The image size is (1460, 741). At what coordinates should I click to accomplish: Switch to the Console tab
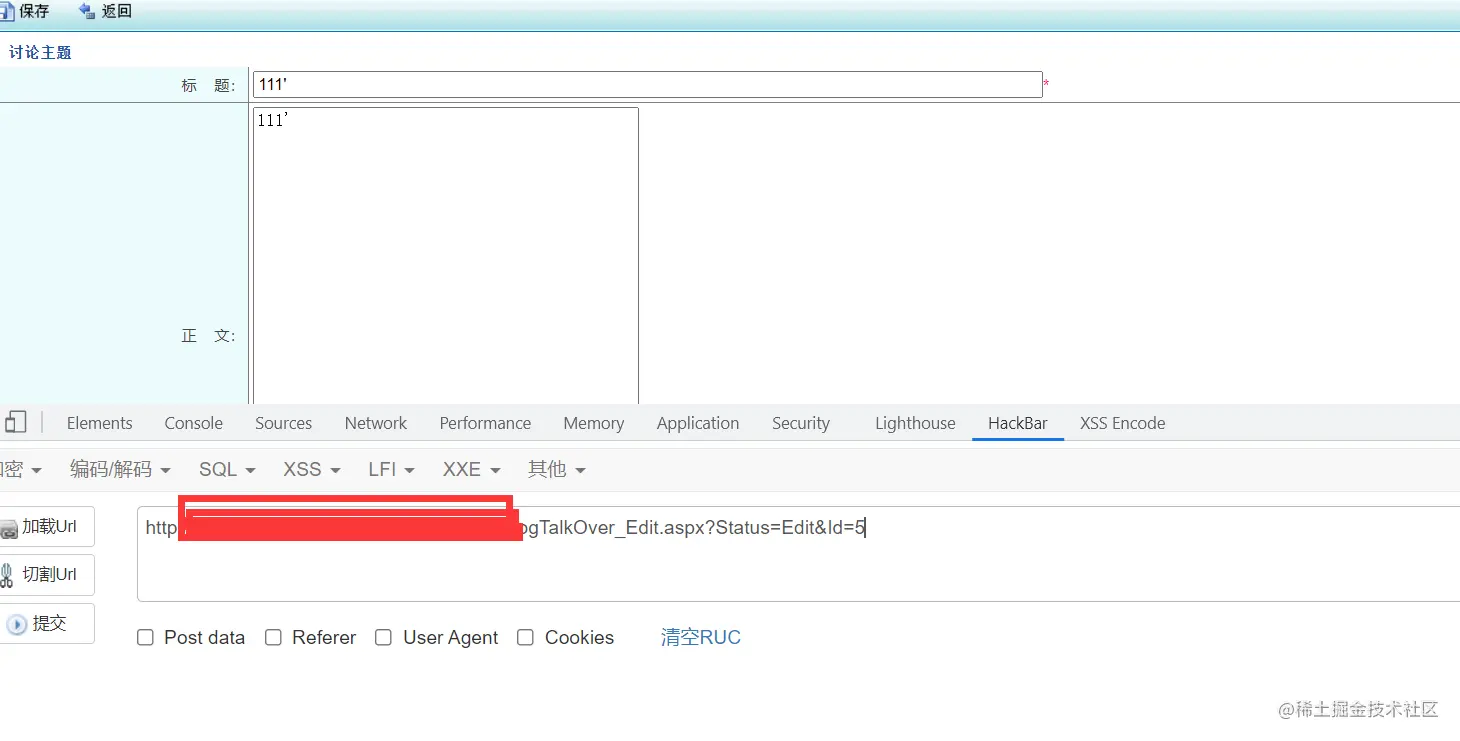pos(193,423)
